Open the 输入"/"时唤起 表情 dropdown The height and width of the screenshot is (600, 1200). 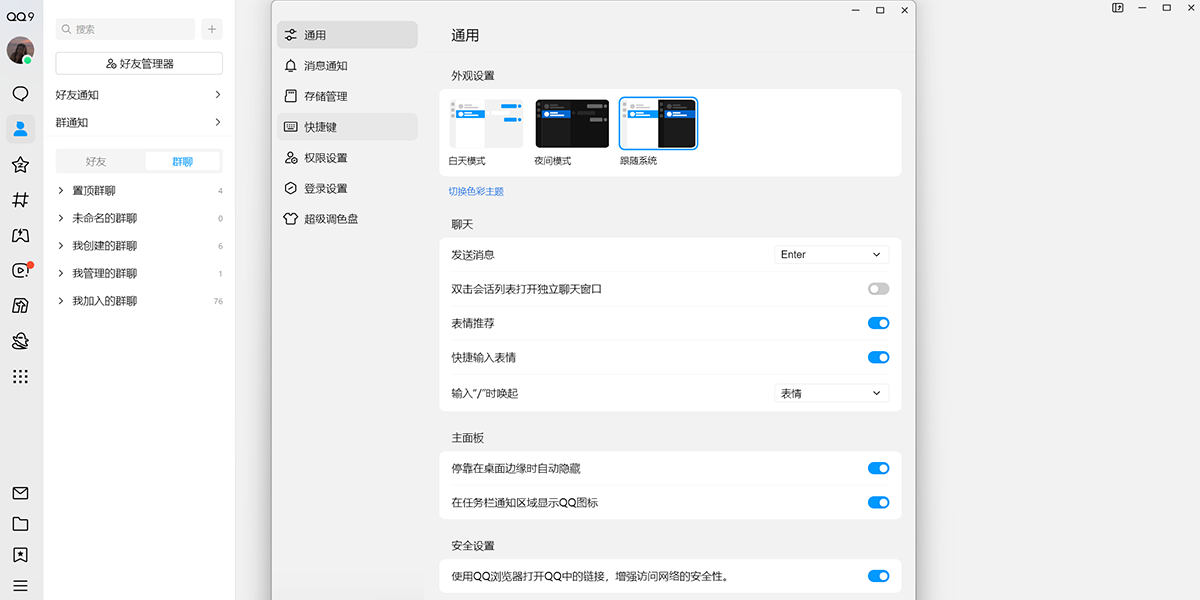click(x=830, y=393)
